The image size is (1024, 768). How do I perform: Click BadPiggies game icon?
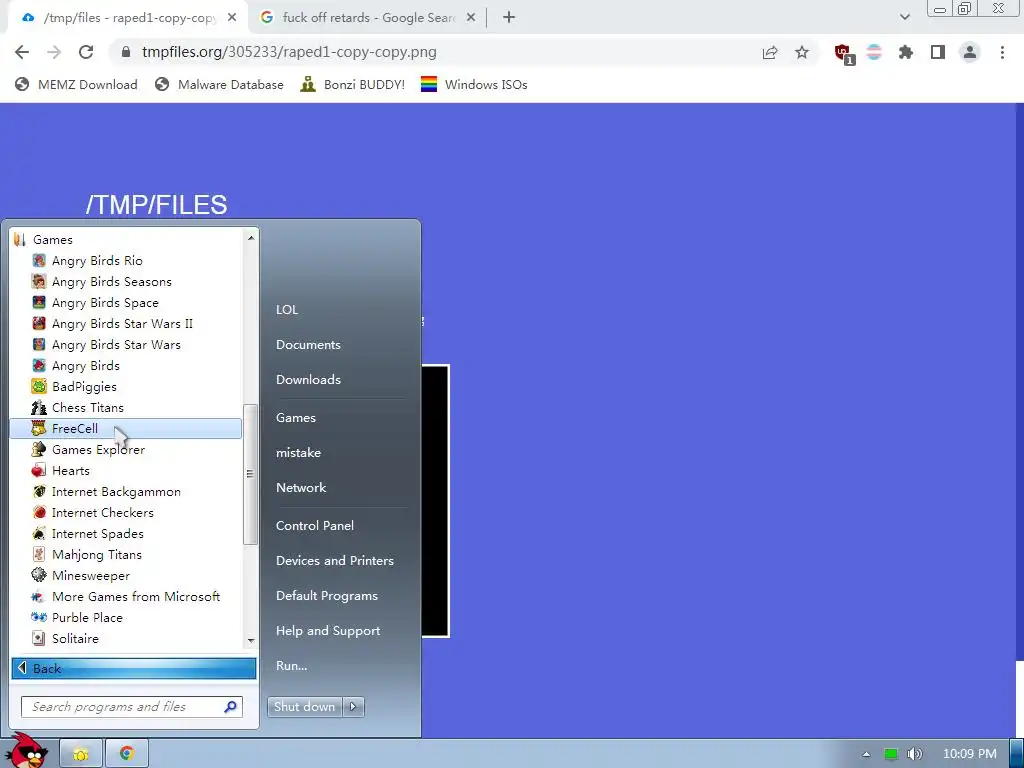point(39,387)
